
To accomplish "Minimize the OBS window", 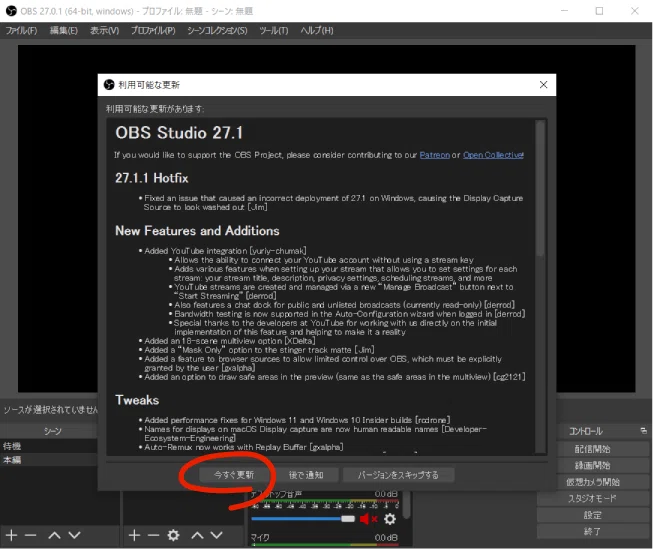I will coord(564,11).
